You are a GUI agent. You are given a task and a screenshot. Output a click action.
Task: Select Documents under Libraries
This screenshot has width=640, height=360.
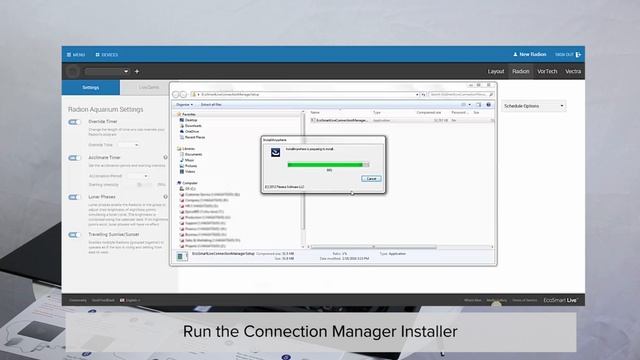pyautogui.click(x=191, y=154)
